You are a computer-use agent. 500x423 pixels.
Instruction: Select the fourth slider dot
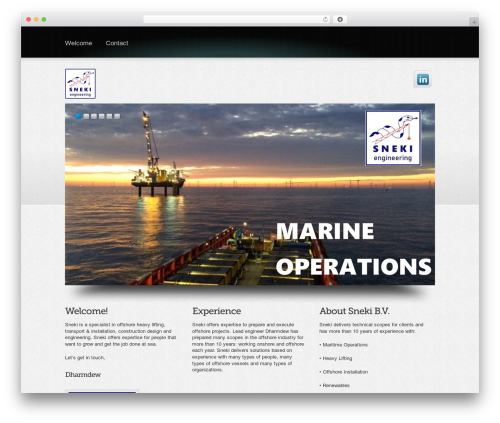tap(102, 116)
